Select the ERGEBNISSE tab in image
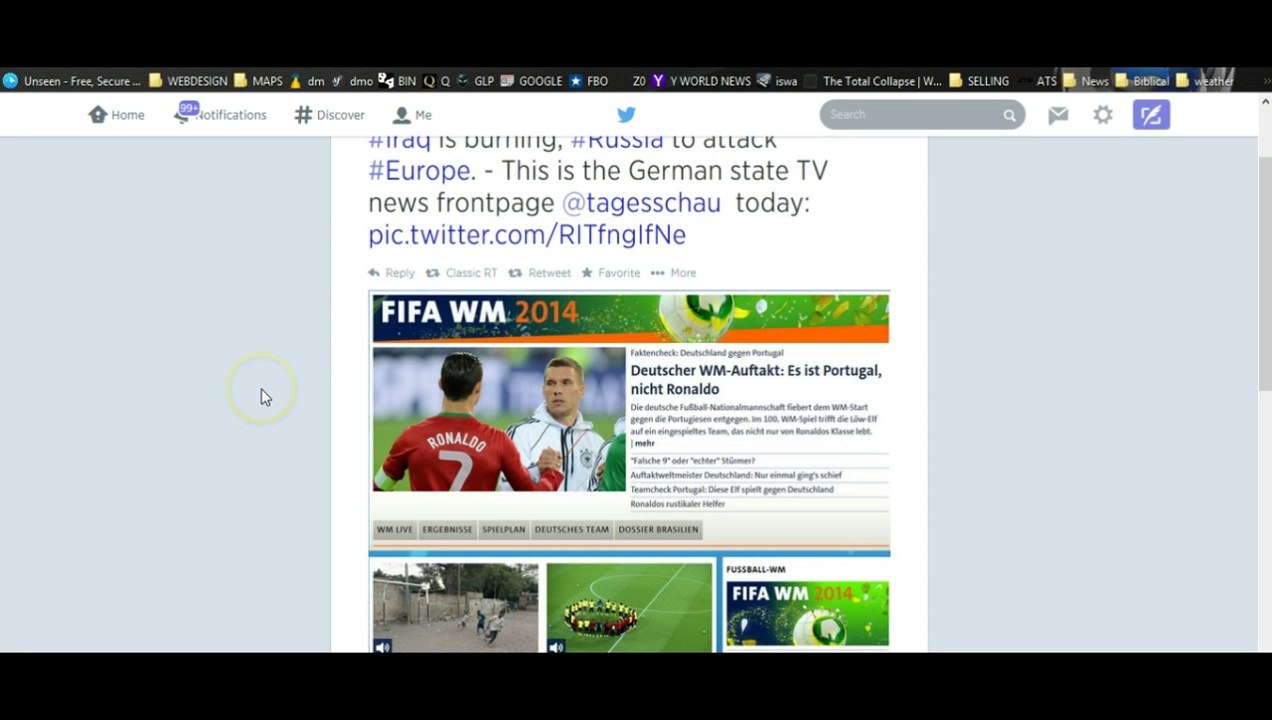1272x720 pixels. (447, 530)
